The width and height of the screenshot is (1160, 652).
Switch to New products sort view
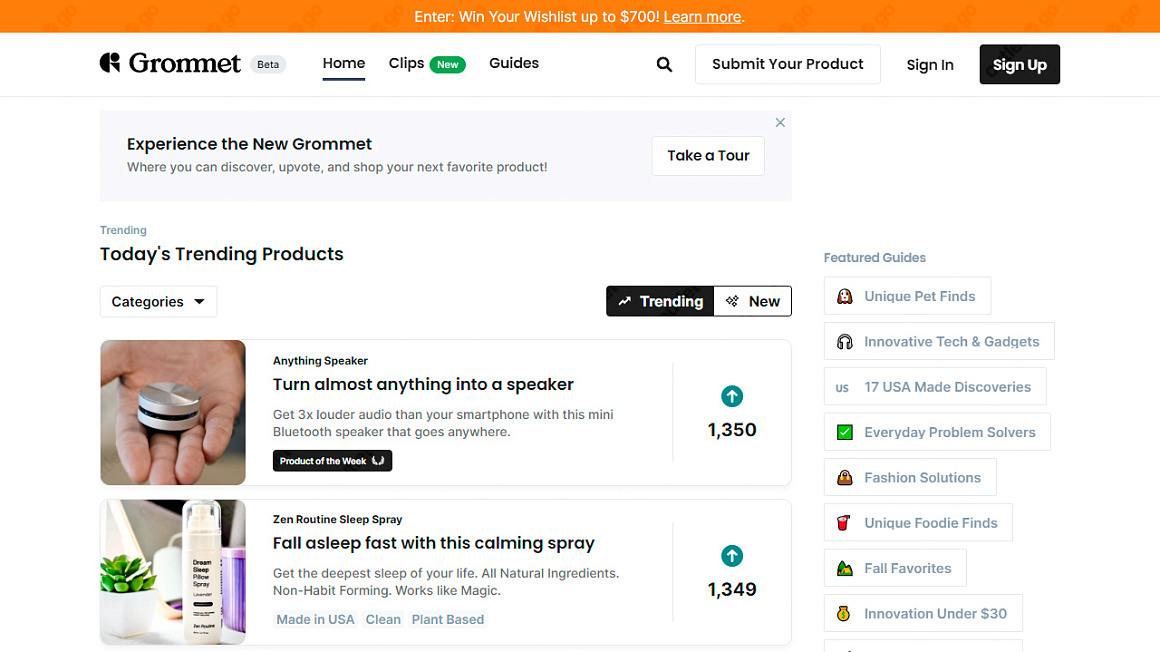[x=752, y=301]
